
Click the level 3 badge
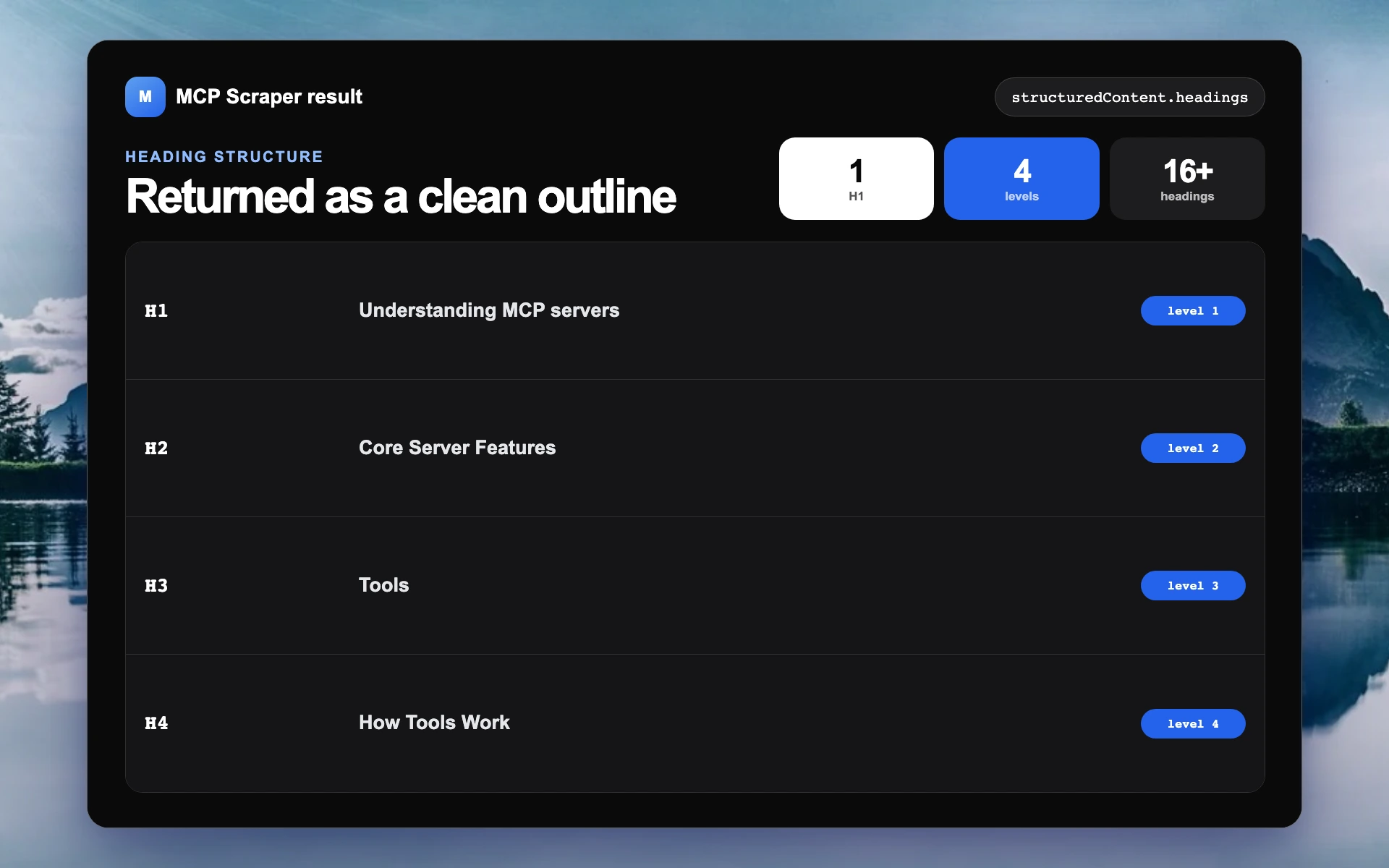1193,586
